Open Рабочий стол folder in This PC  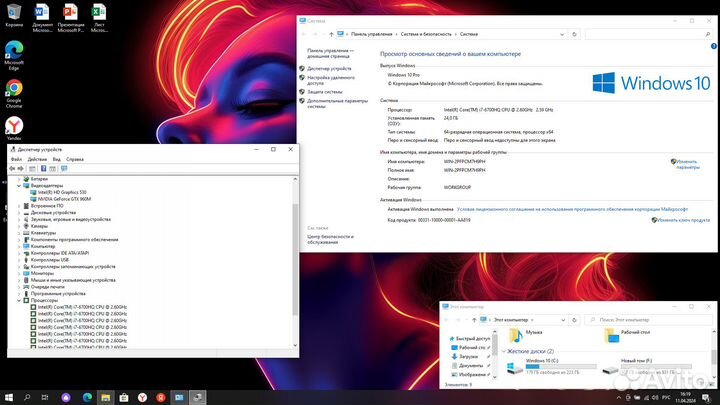[626, 336]
